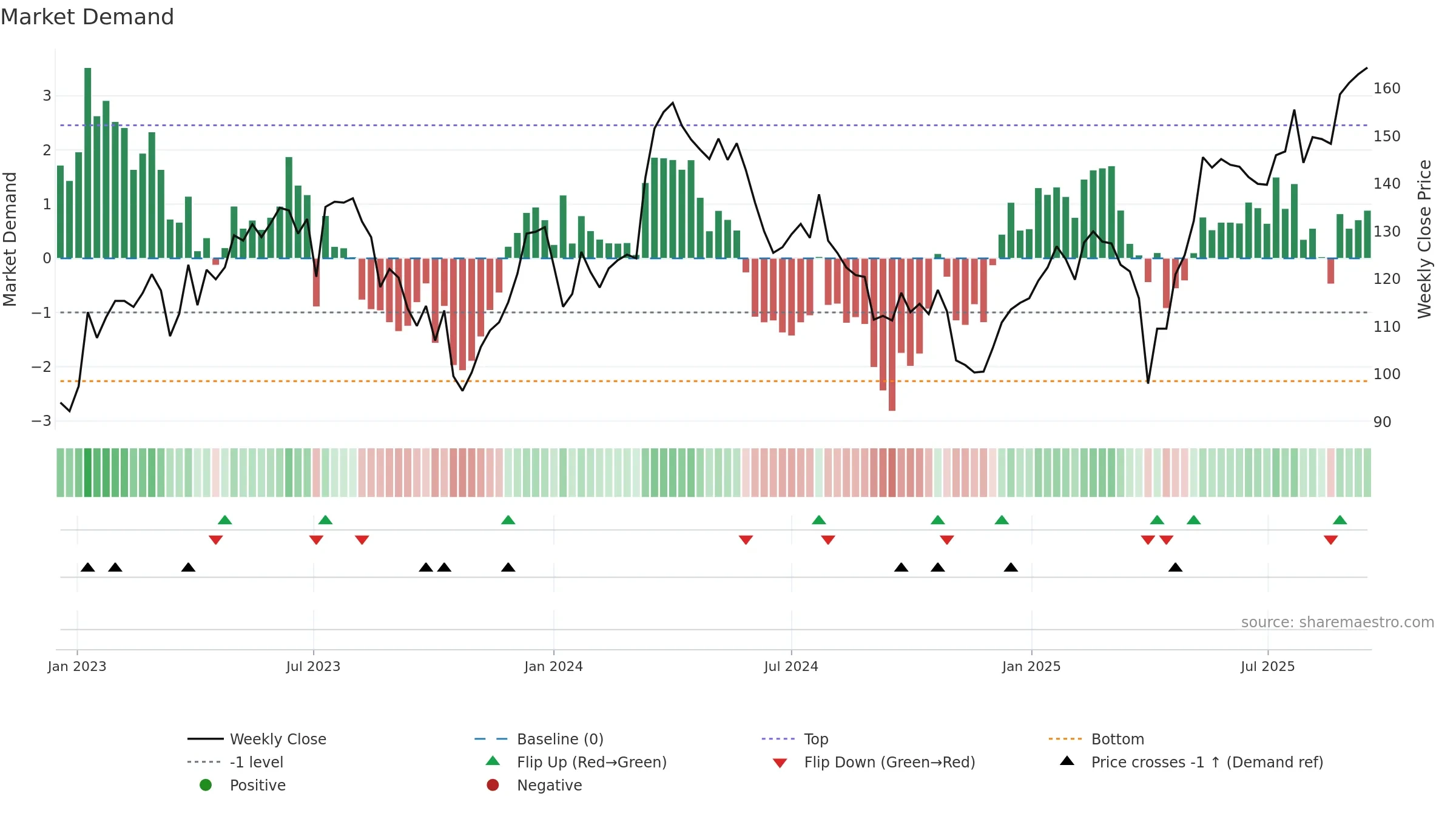Click the deepest red demand bar near -3
This screenshot has width=1456, height=819.
coord(892,334)
